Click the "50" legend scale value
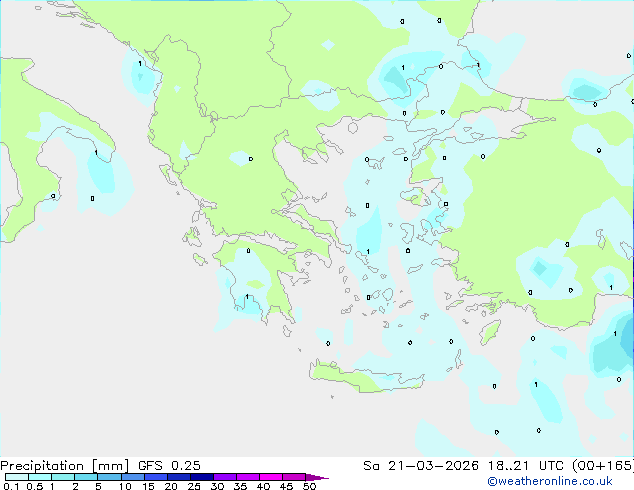The image size is (634, 490). (x=309, y=486)
